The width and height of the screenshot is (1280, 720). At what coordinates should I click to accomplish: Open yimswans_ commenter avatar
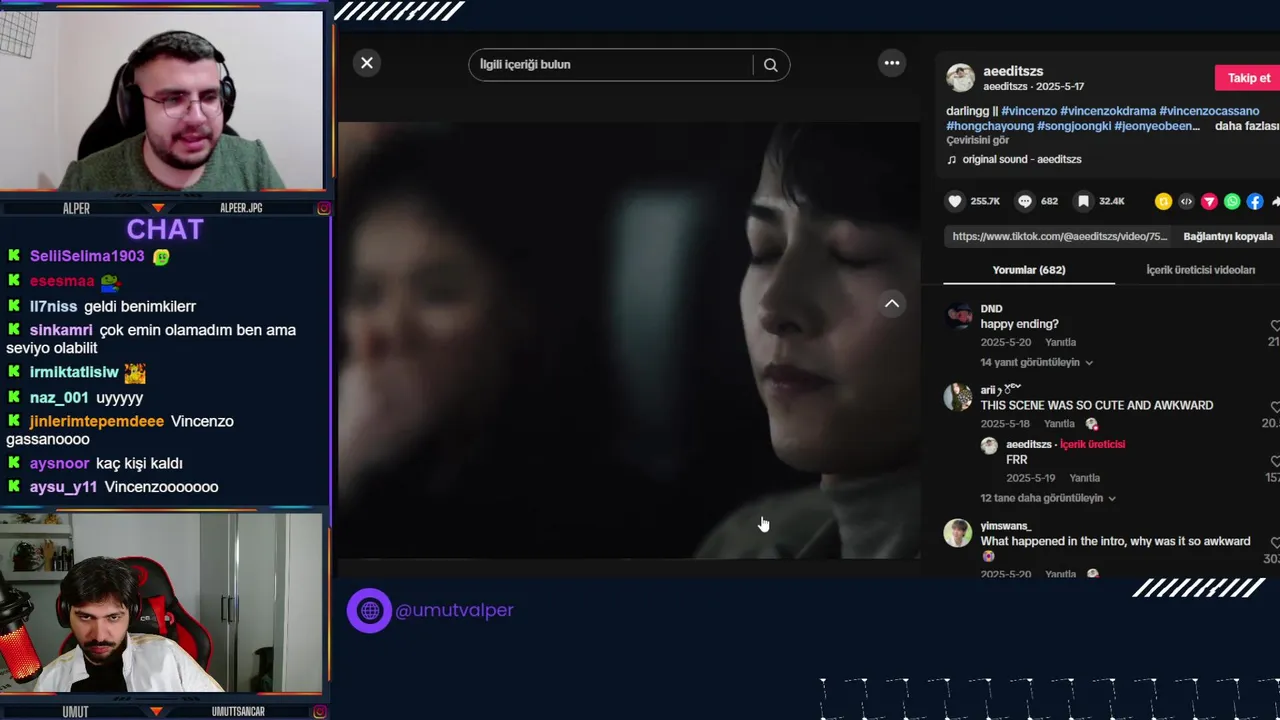pyautogui.click(x=958, y=533)
